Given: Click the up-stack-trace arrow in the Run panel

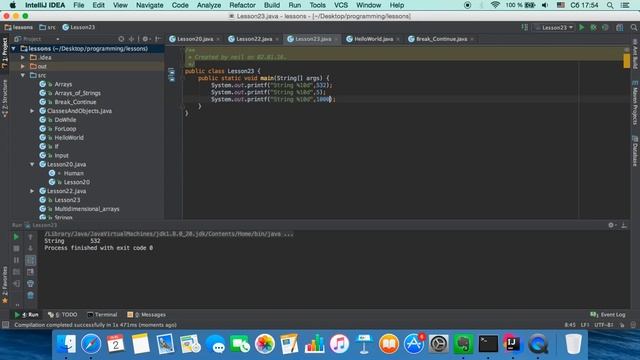Looking at the screenshot, I should [x=30, y=237].
